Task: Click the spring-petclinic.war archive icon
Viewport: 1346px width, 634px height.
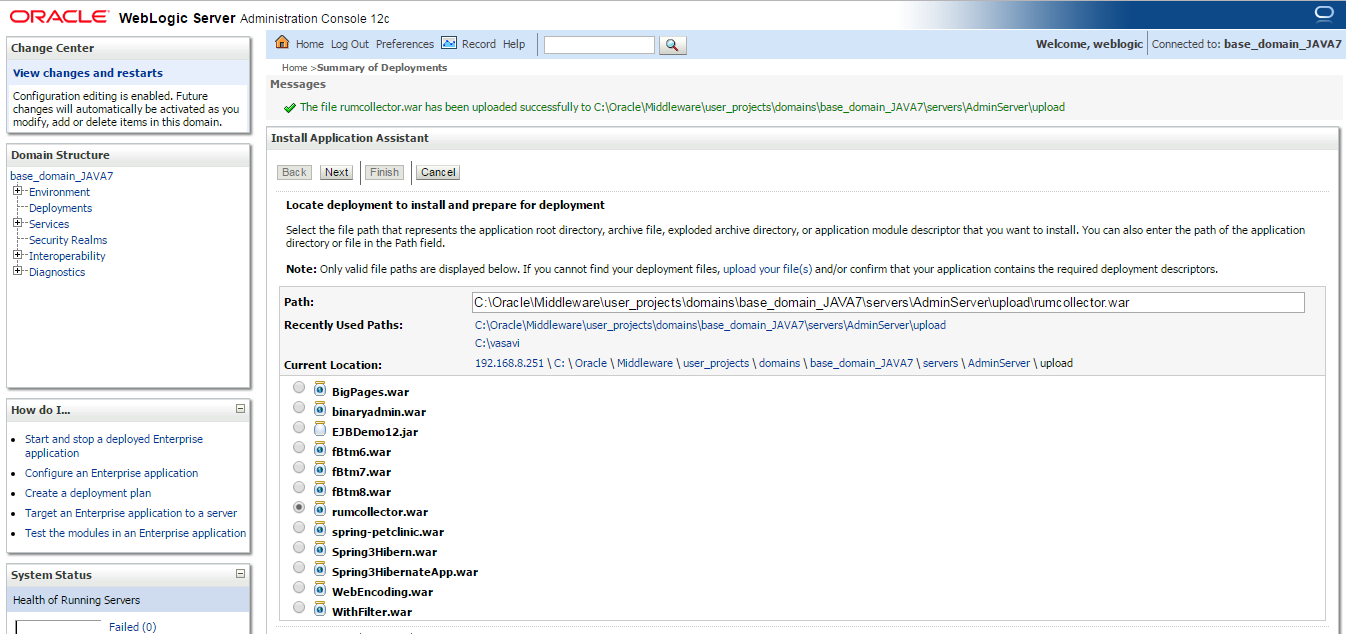Action: pyautogui.click(x=320, y=530)
